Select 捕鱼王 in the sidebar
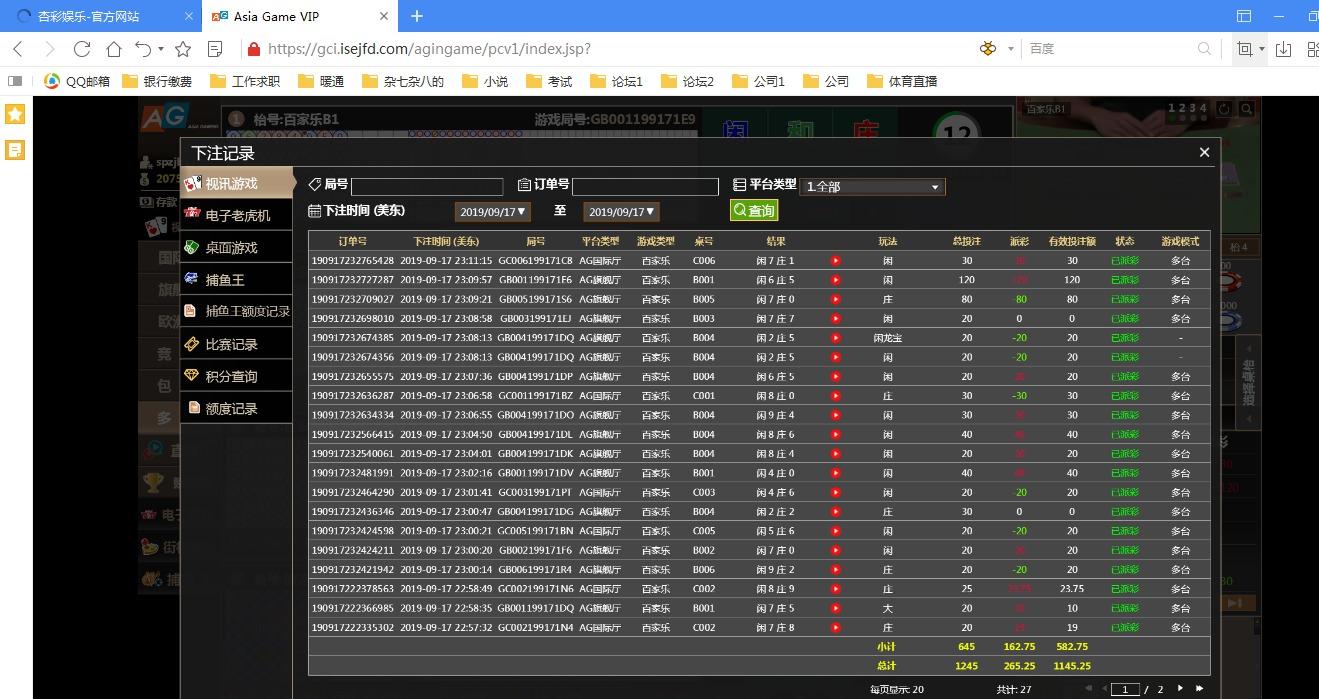1319x699 pixels. [225, 280]
